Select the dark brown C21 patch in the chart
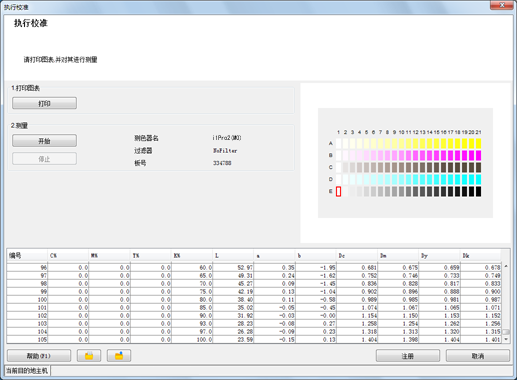 tap(478, 167)
